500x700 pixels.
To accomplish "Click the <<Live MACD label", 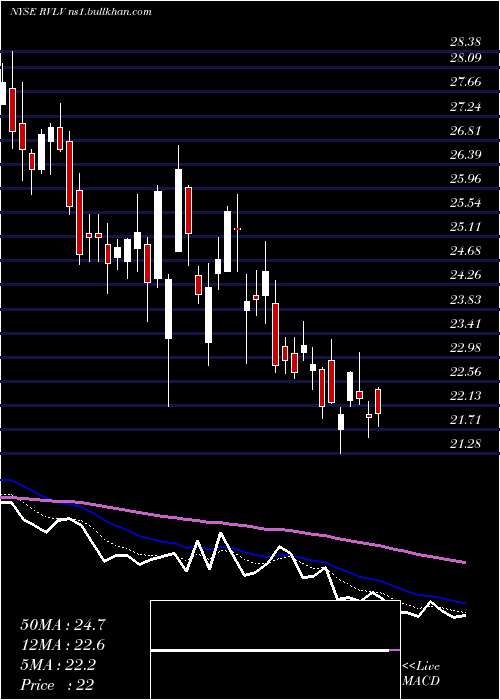I will 421,673.
